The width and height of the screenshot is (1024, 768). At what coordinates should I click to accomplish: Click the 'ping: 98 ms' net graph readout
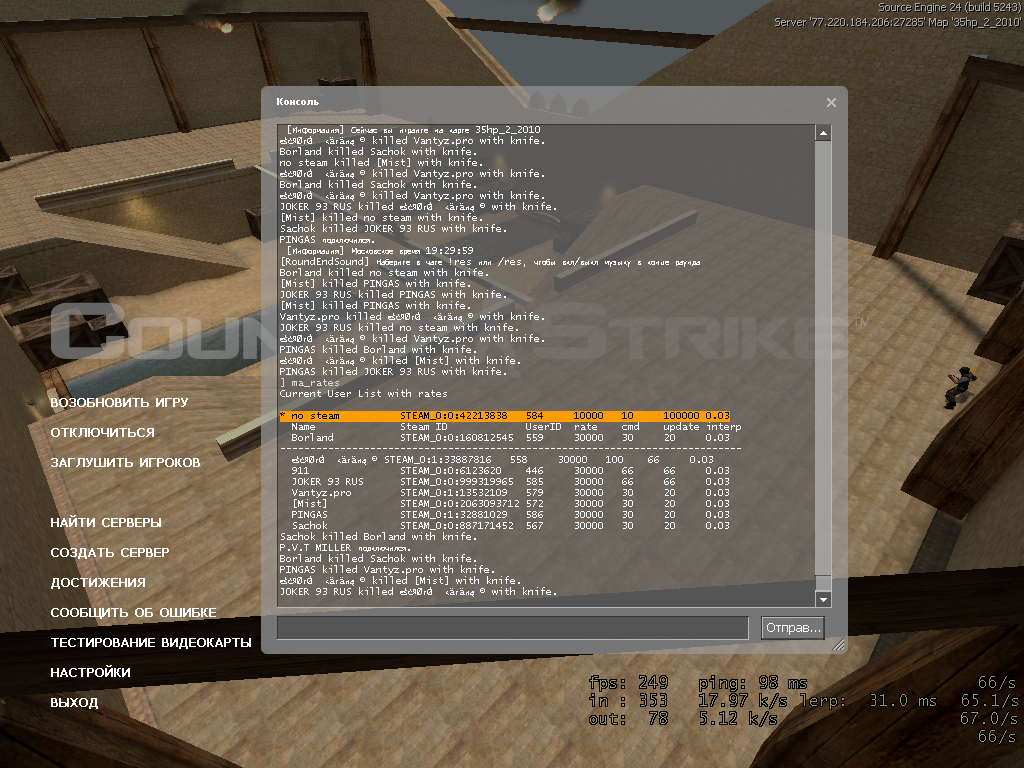[x=753, y=683]
